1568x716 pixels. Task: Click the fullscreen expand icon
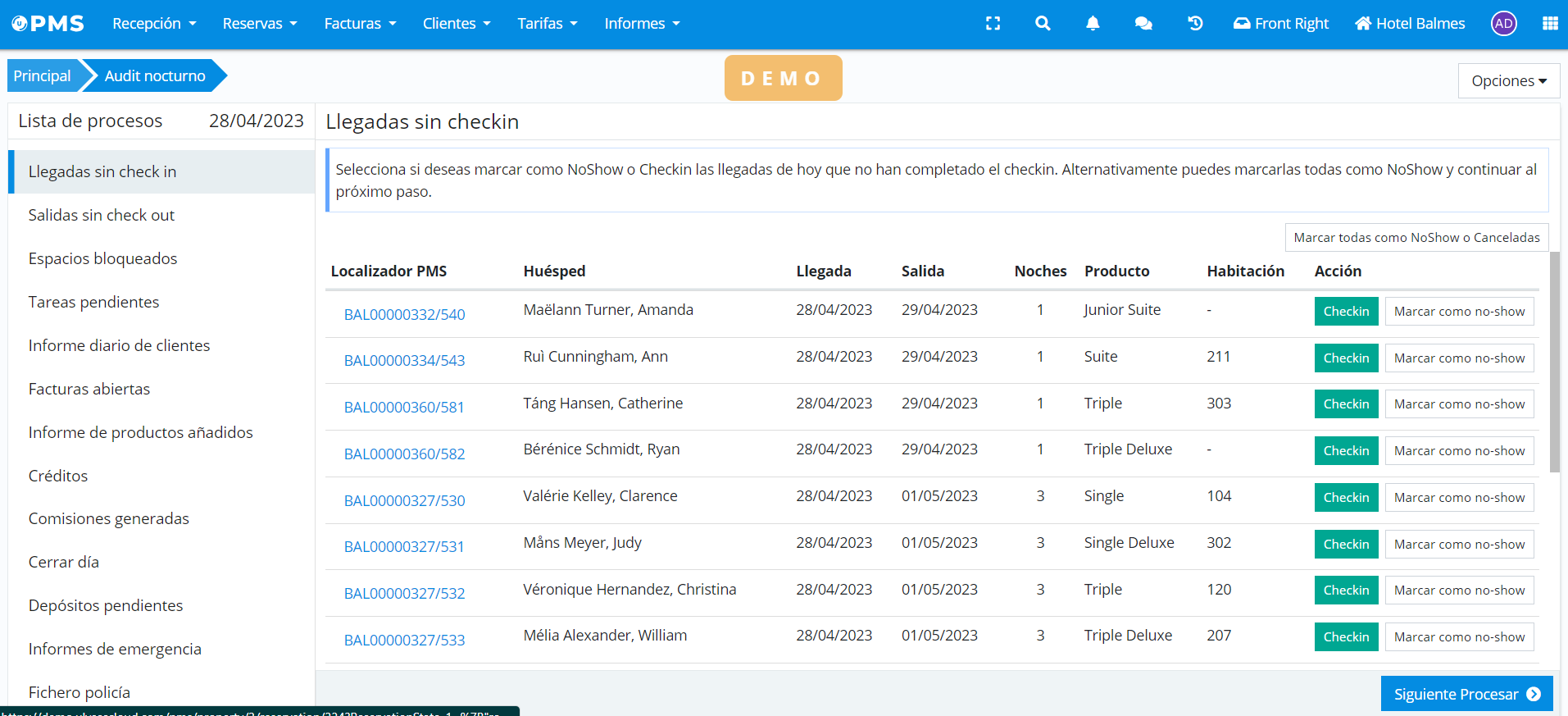click(993, 24)
